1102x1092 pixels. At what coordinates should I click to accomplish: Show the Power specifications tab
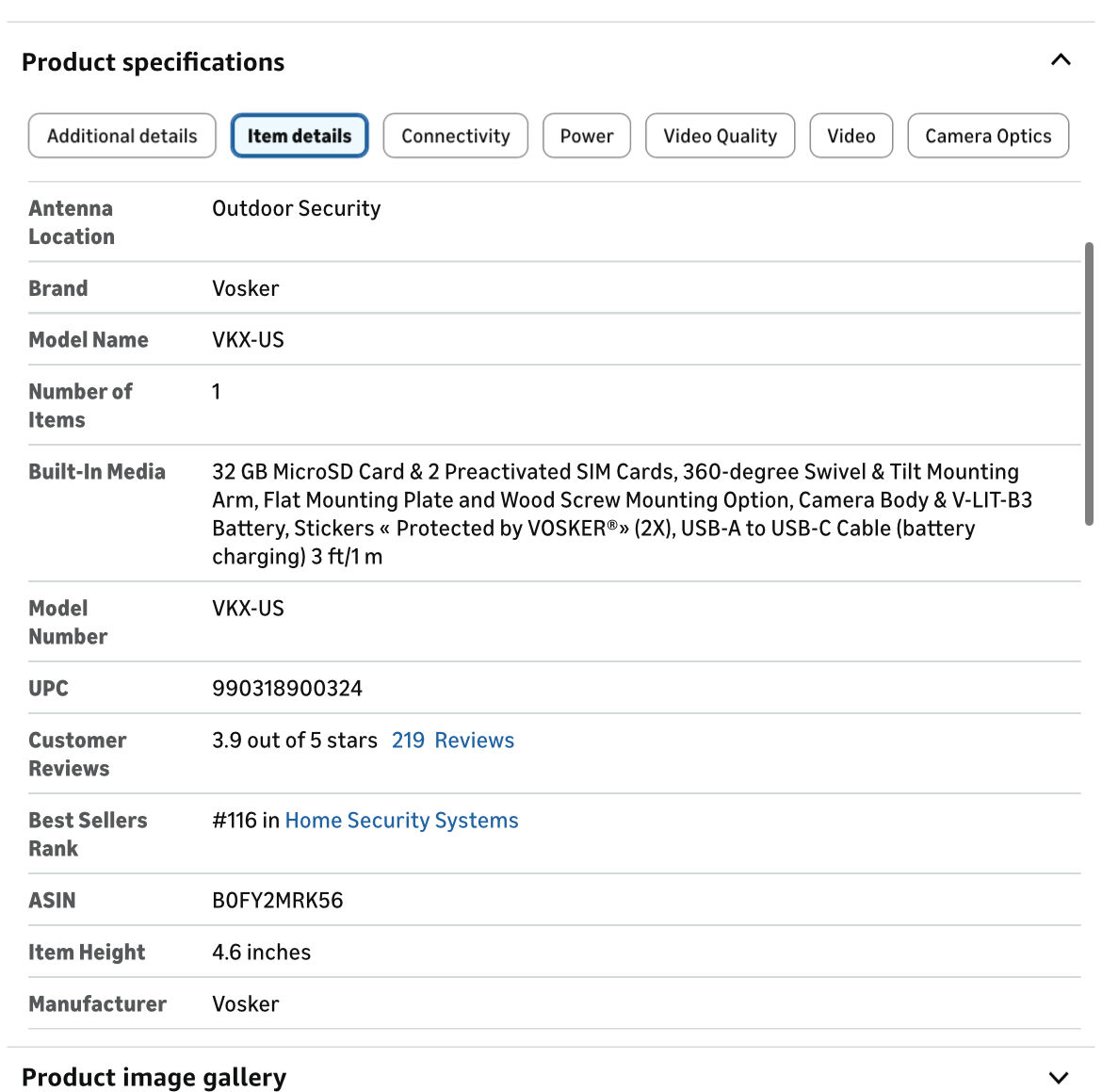pyautogui.click(x=587, y=136)
